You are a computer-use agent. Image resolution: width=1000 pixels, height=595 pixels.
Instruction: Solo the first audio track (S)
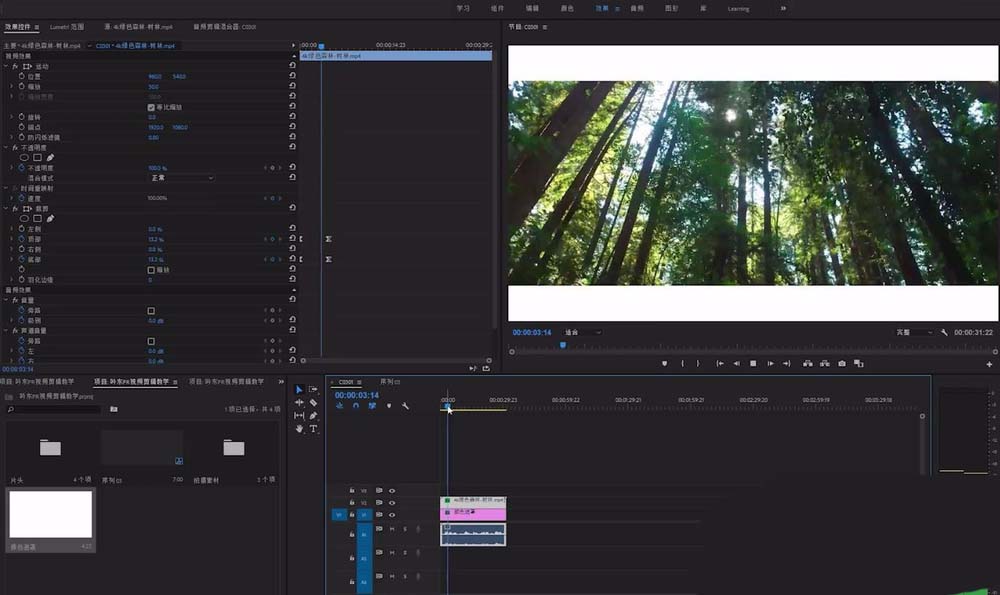(405, 529)
